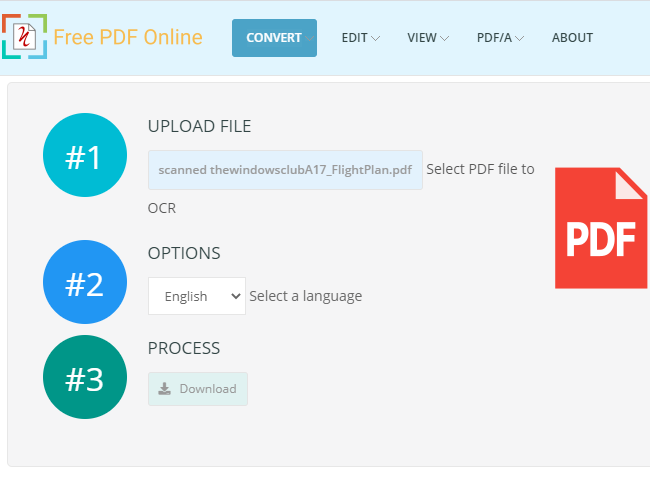
Task: Click the green #3 step circle
Action: point(85,379)
